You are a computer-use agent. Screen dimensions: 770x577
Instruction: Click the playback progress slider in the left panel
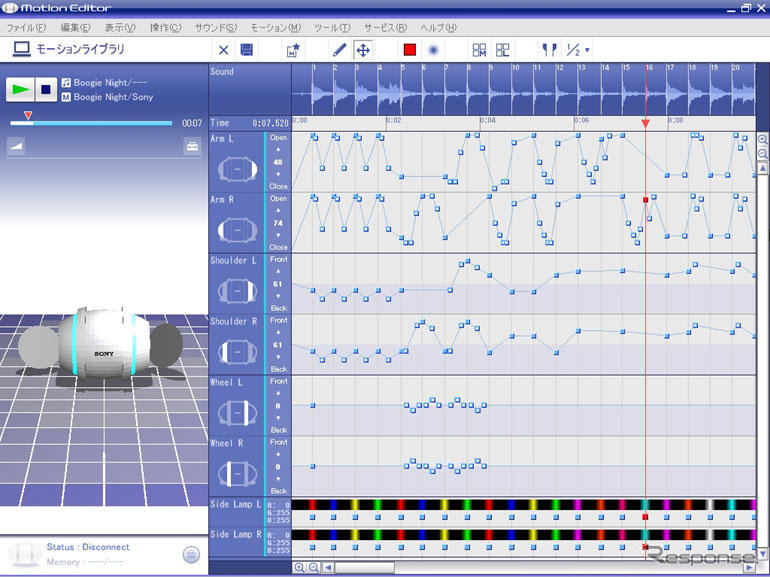point(90,123)
